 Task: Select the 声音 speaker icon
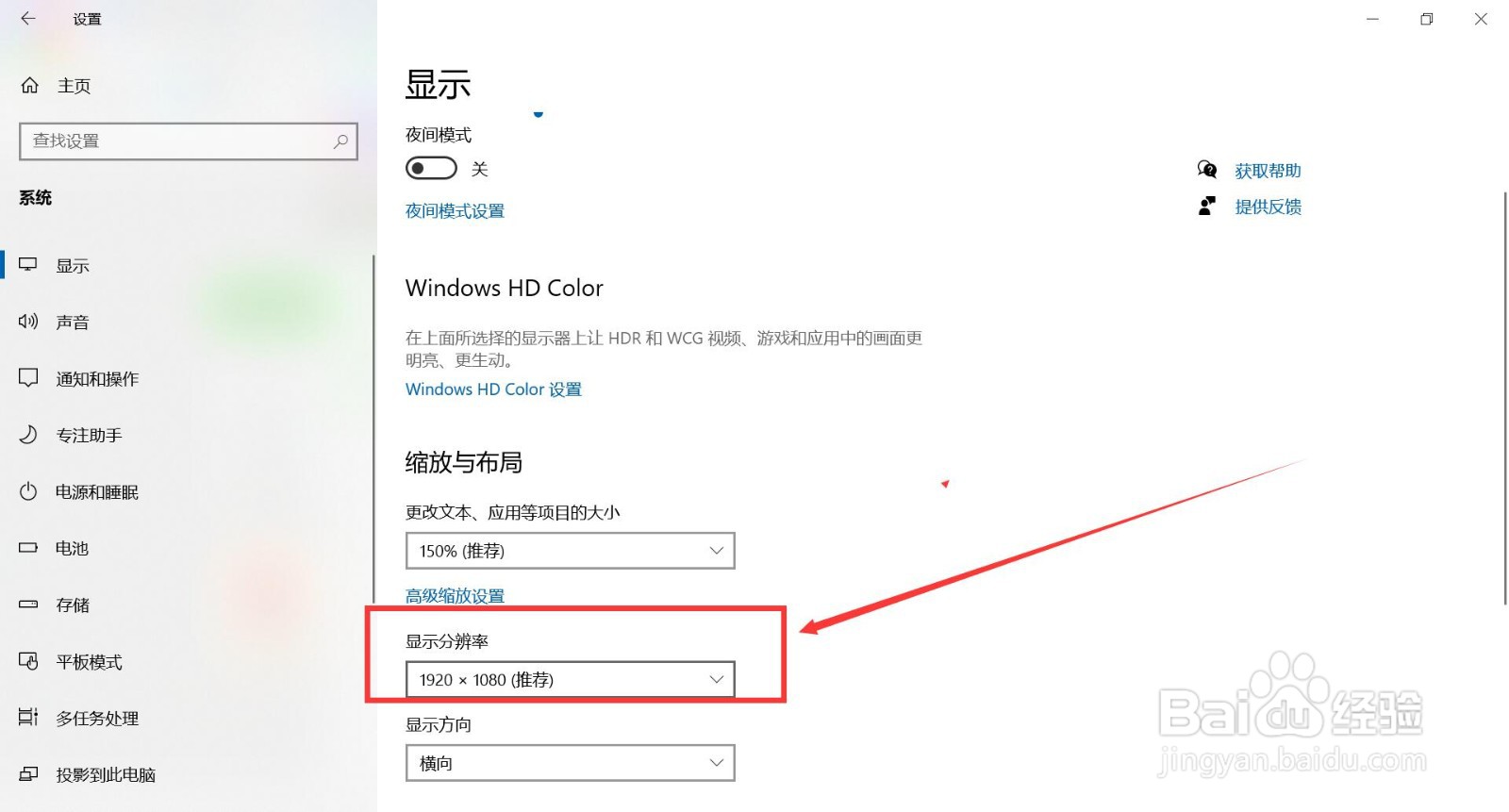(28, 322)
